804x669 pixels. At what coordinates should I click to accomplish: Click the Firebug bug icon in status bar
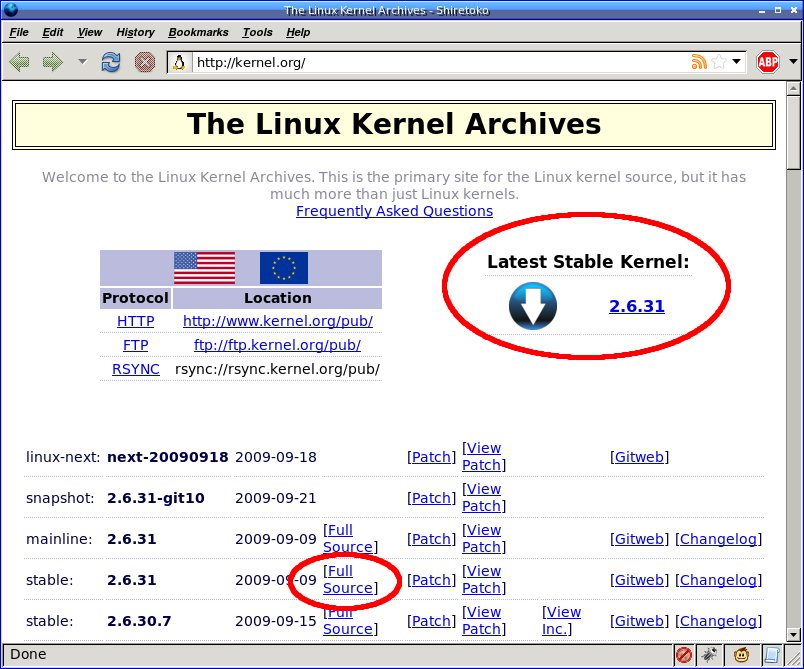pyautogui.click(x=712, y=655)
